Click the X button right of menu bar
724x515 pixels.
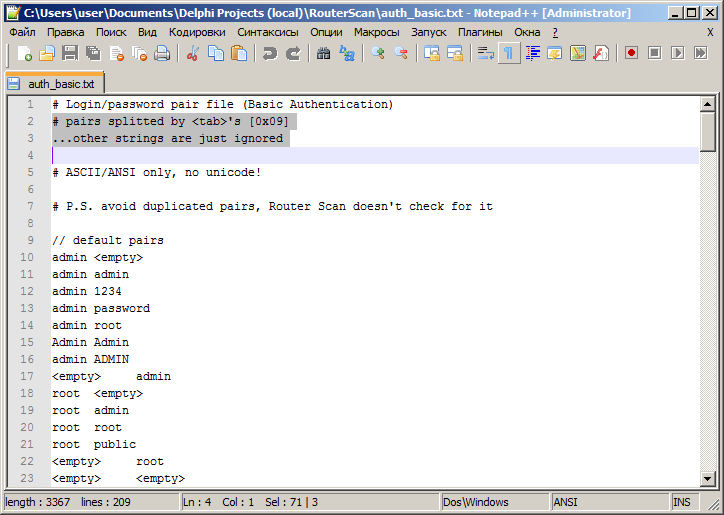710,32
